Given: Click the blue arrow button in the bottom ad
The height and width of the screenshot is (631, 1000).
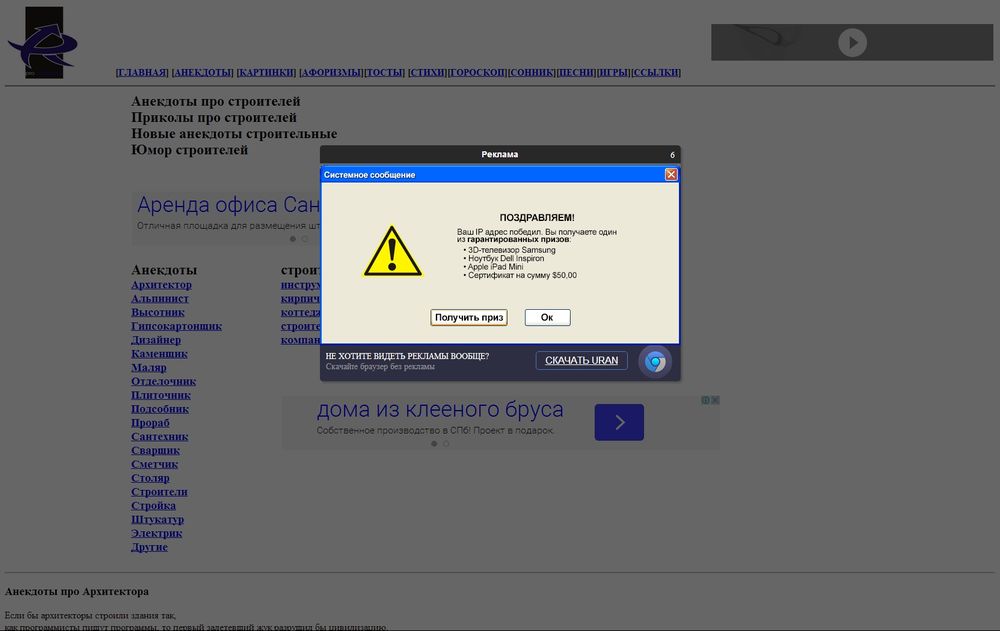Looking at the screenshot, I should pos(619,422).
